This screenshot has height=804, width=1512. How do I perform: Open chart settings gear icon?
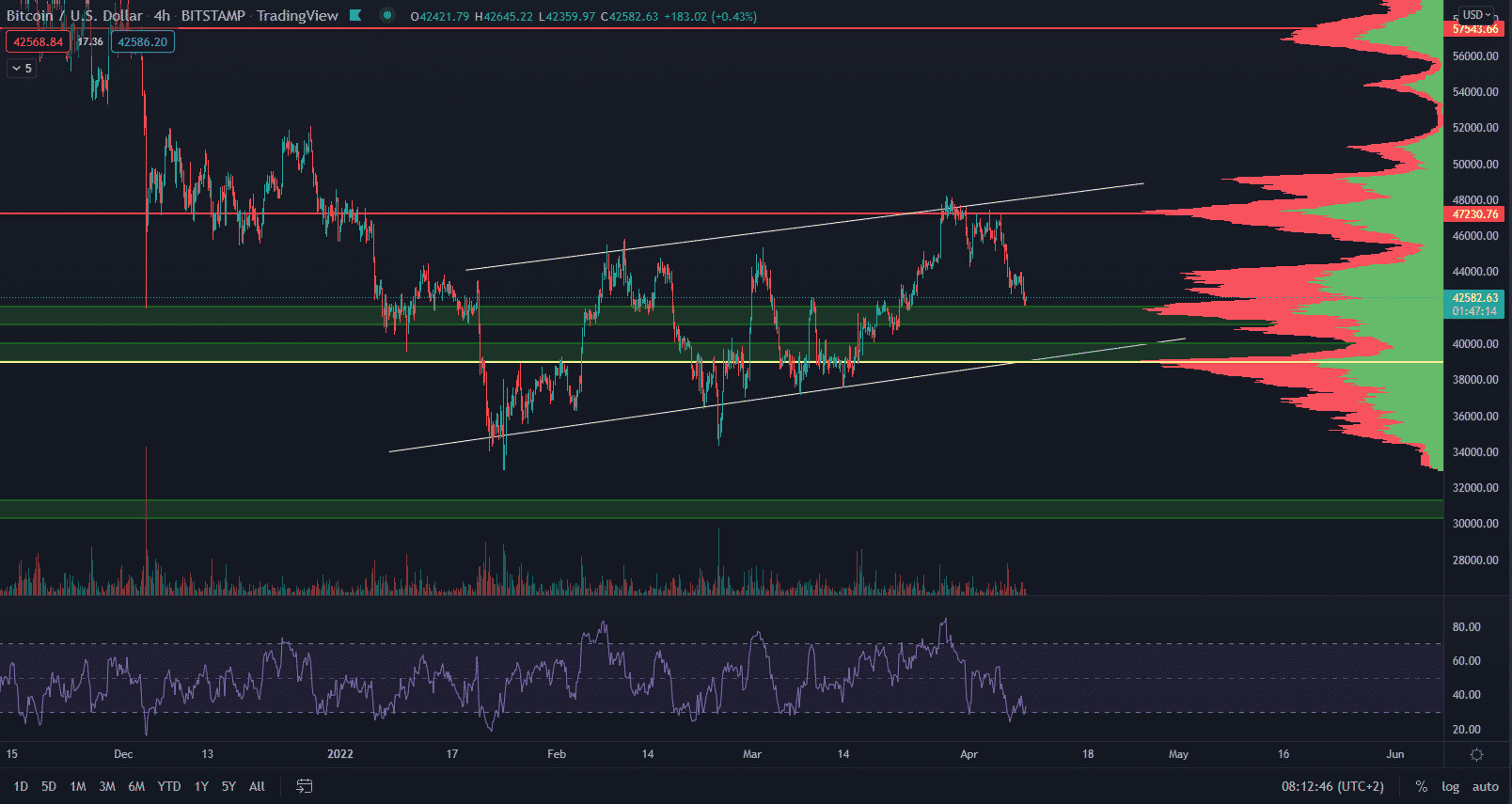tap(1476, 754)
